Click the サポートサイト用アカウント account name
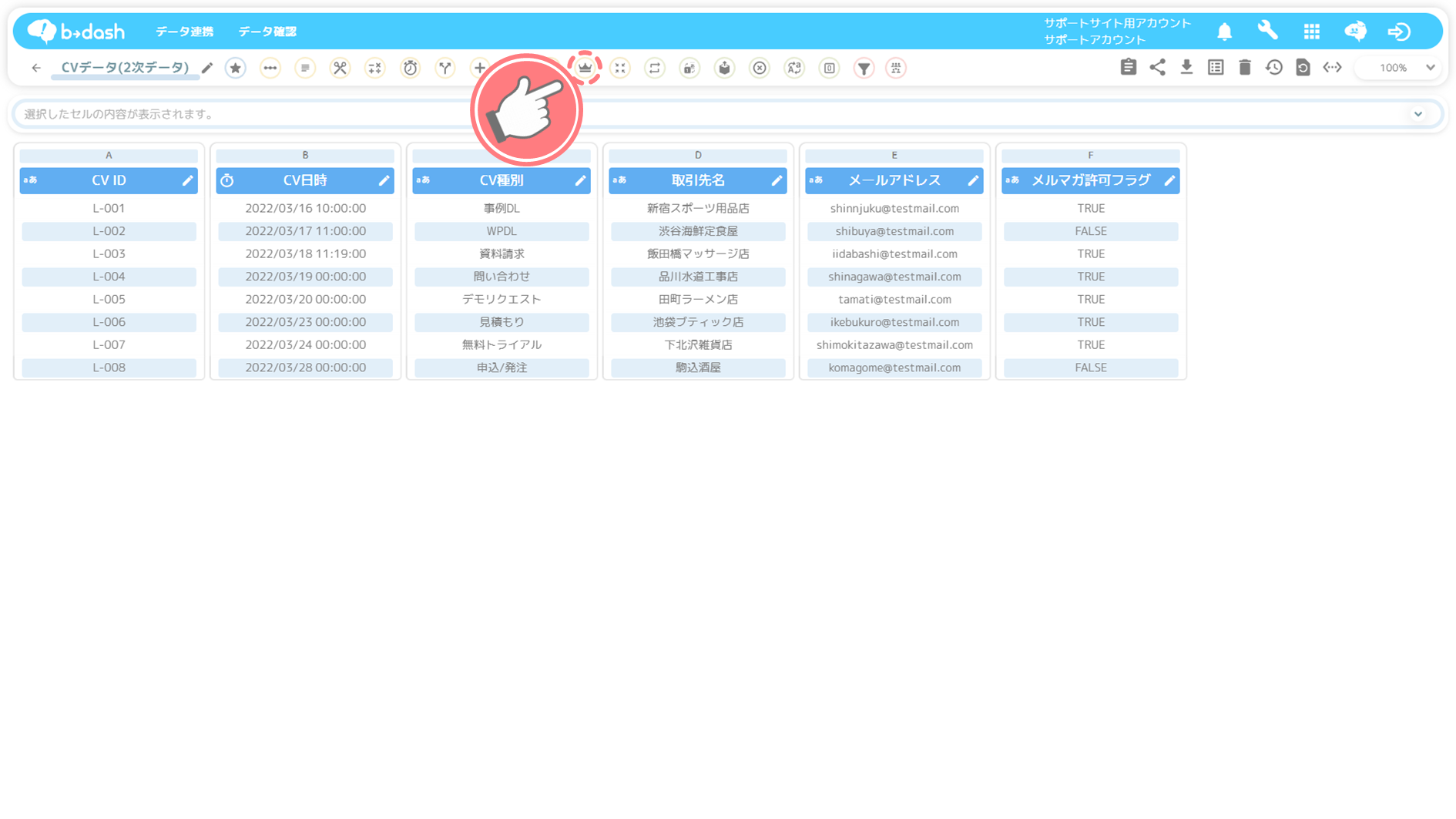This screenshot has height=819, width=1456. (1117, 23)
